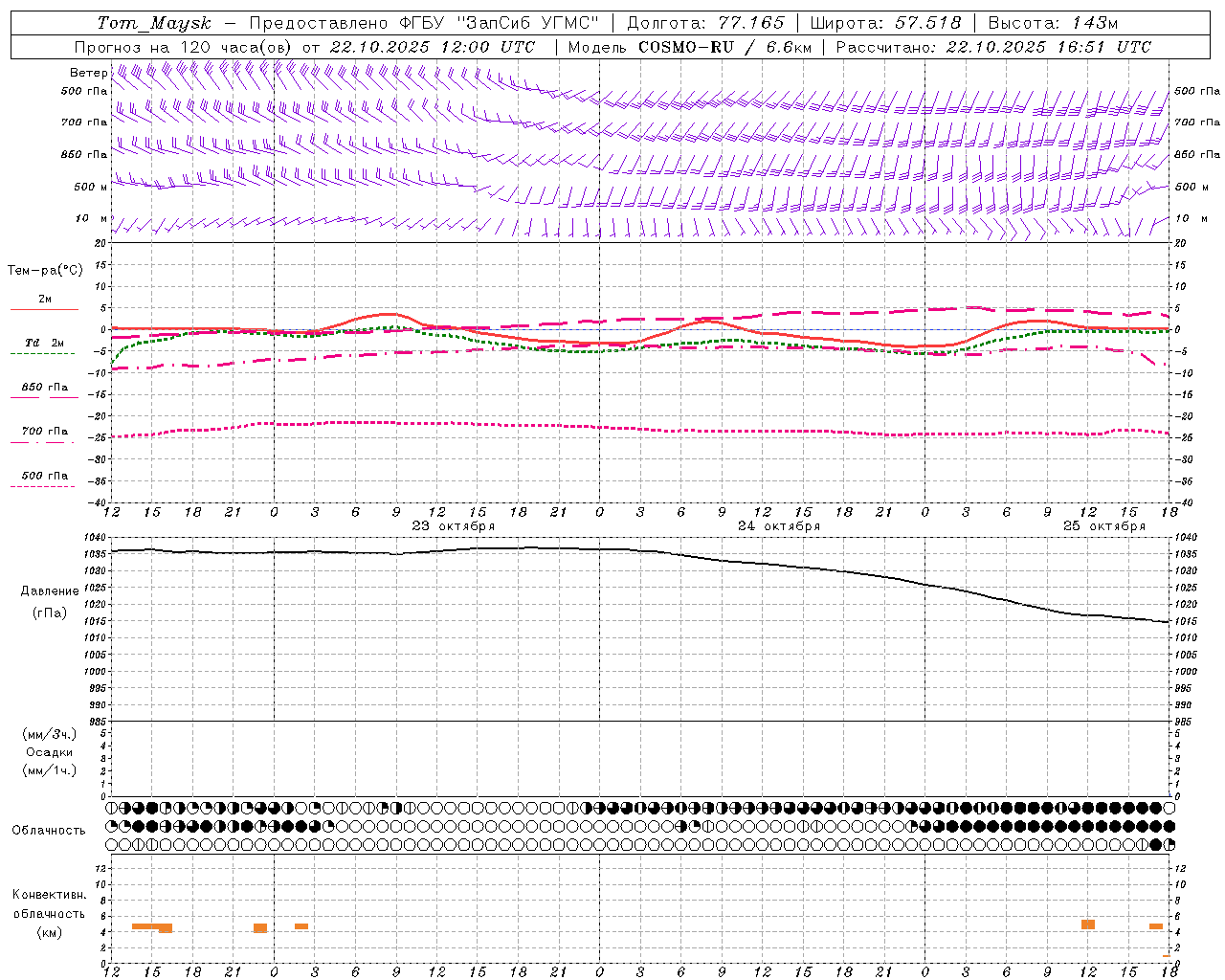This screenshot has width=1225, height=980.
Task: Click the station name Tom_Maysk in the header
Action: tap(154, 23)
